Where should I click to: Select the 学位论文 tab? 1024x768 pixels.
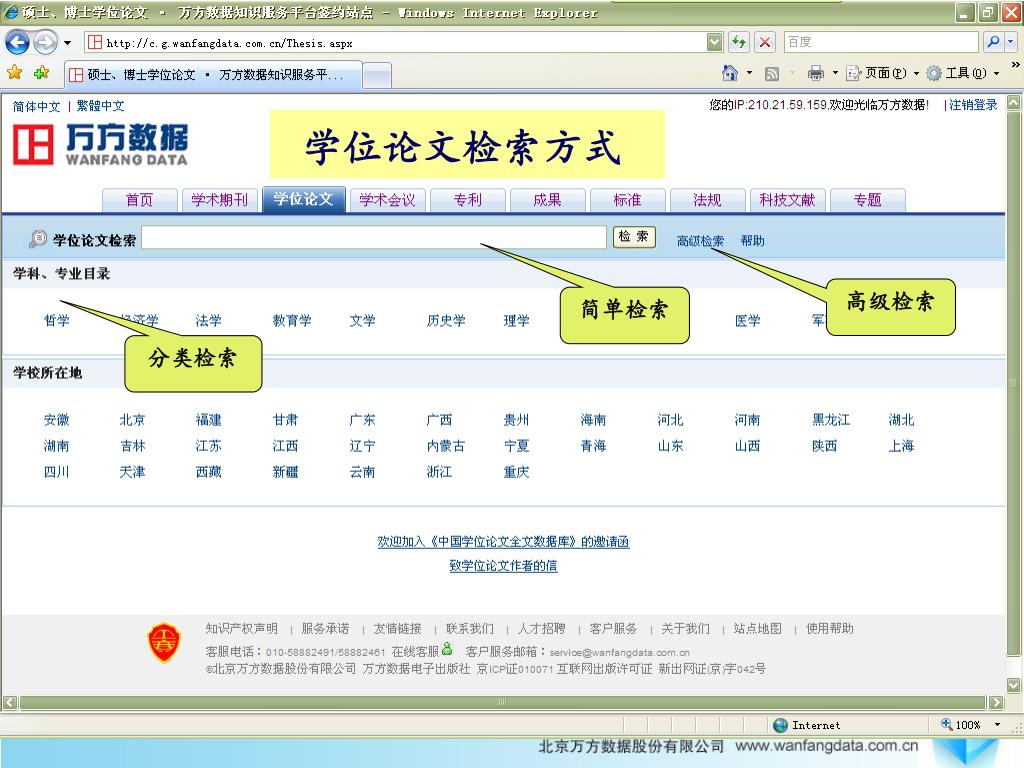tap(303, 199)
